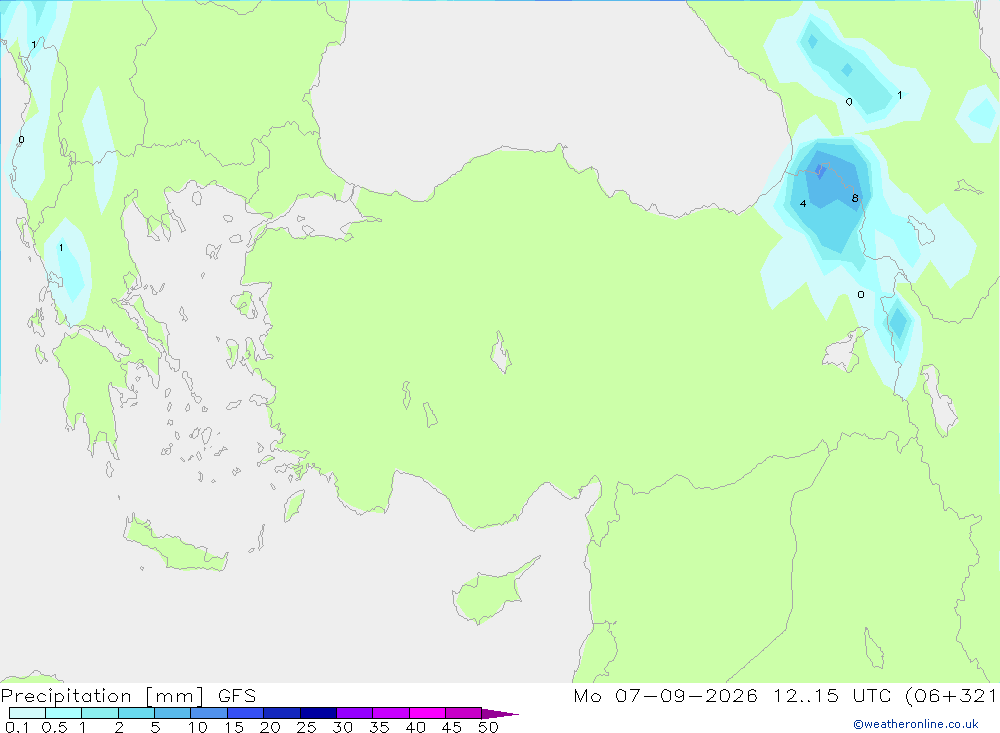Screen dimensions: 1000x733
Task: Click the "10" legend tick label
Action: (x=198, y=727)
